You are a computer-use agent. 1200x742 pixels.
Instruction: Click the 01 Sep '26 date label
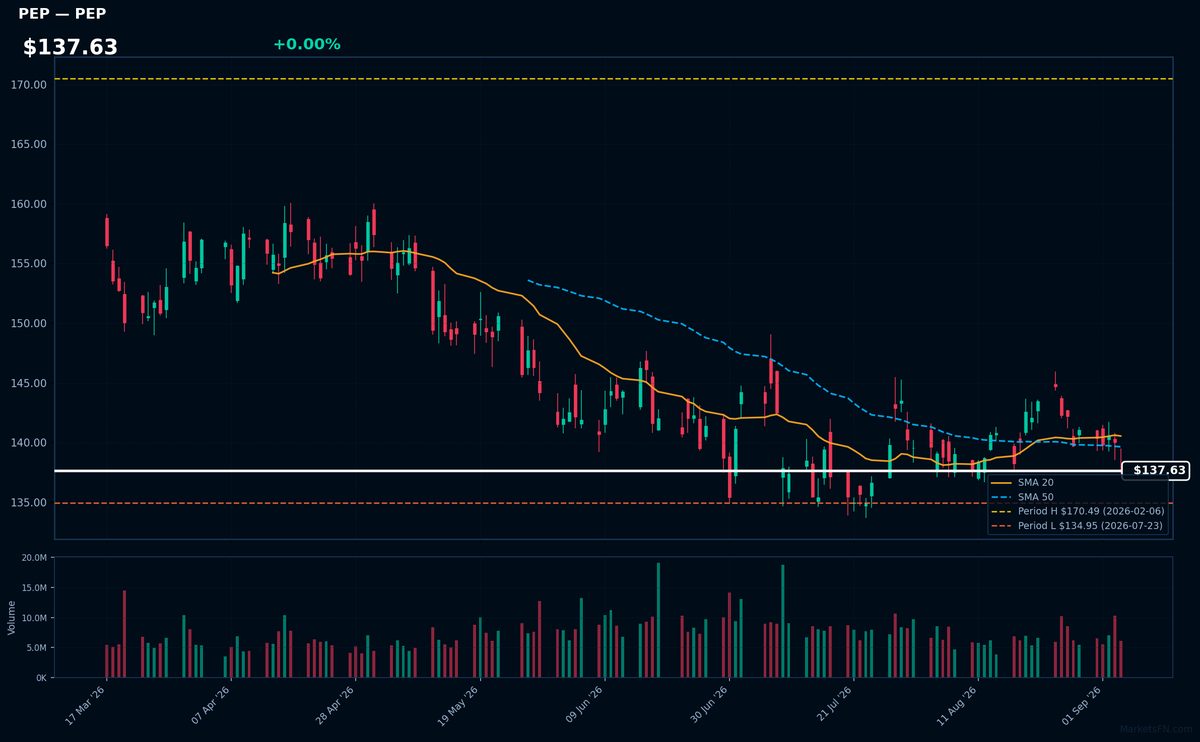pyautogui.click(x=1082, y=704)
